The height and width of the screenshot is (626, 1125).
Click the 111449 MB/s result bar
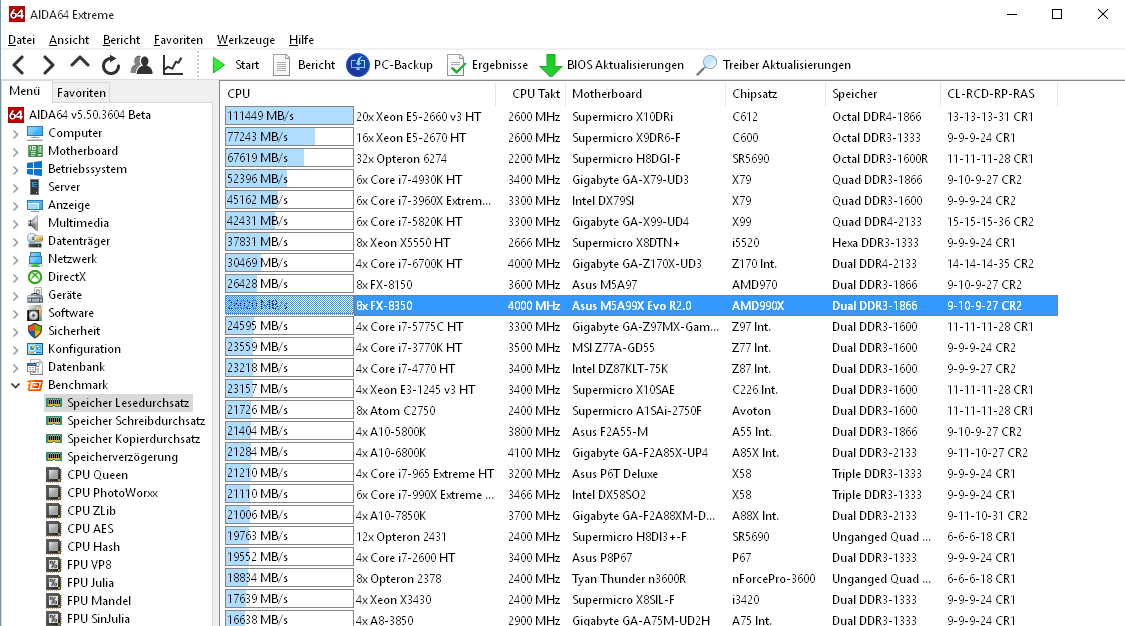[x=289, y=116]
